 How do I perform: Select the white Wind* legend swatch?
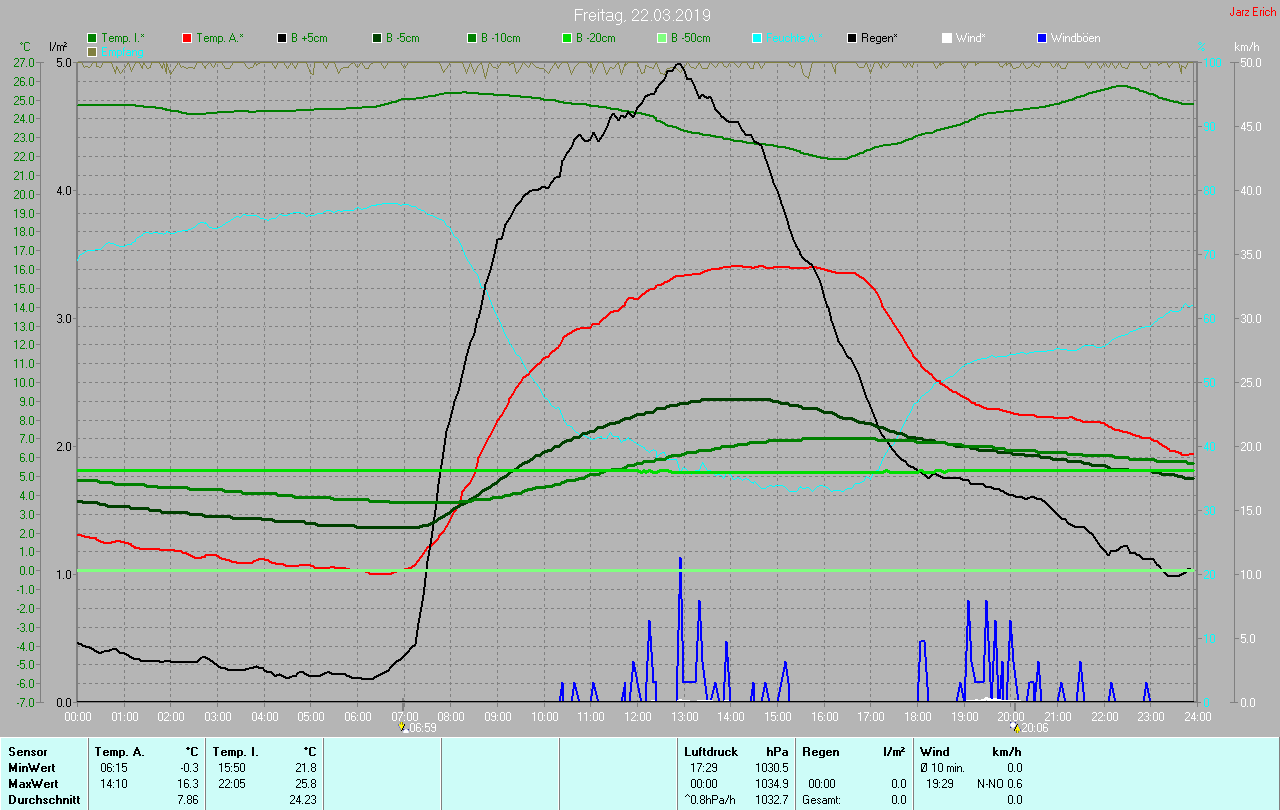(947, 38)
